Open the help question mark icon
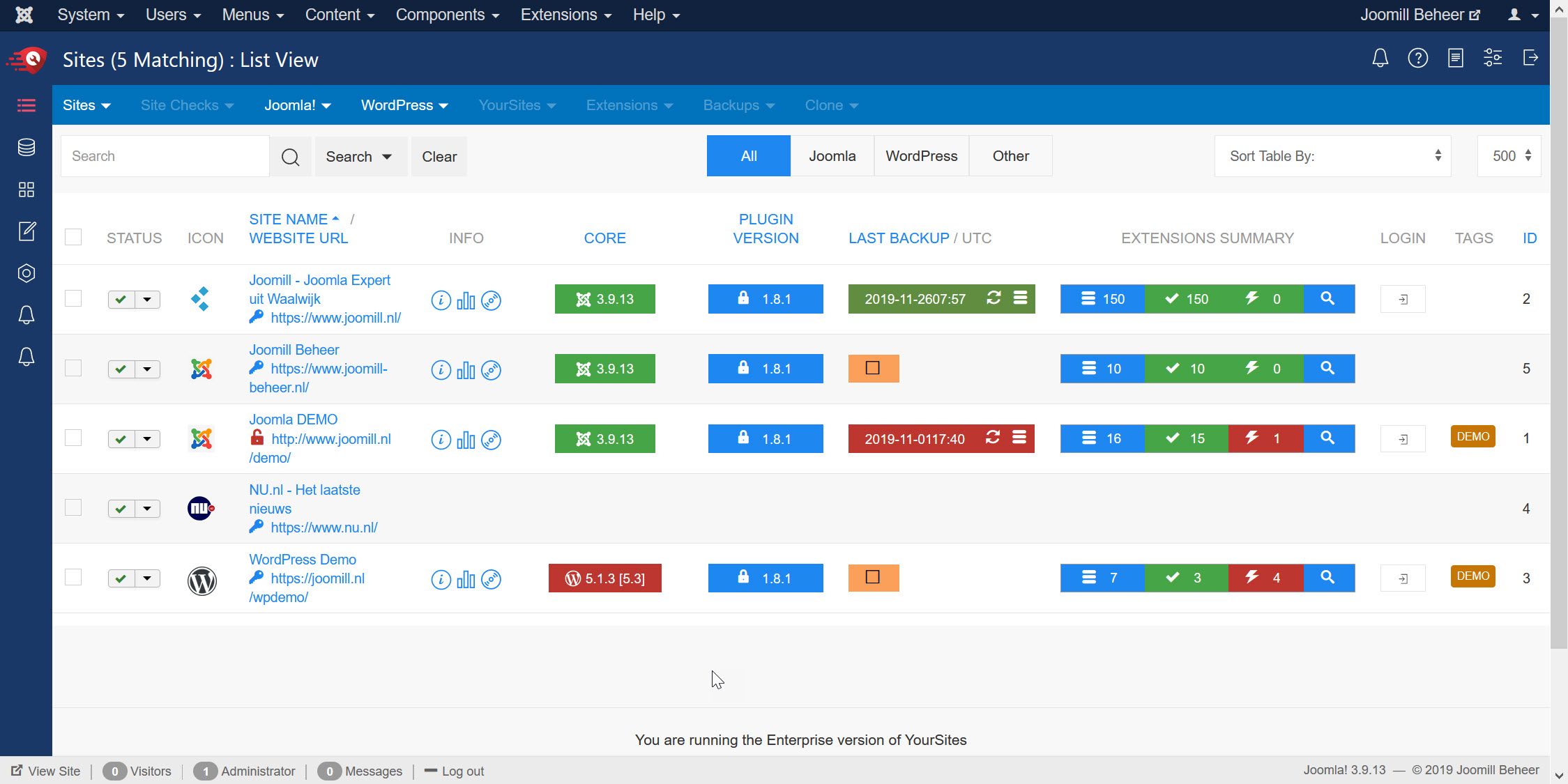This screenshot has height=784, width=1568. click(1417, 59)
